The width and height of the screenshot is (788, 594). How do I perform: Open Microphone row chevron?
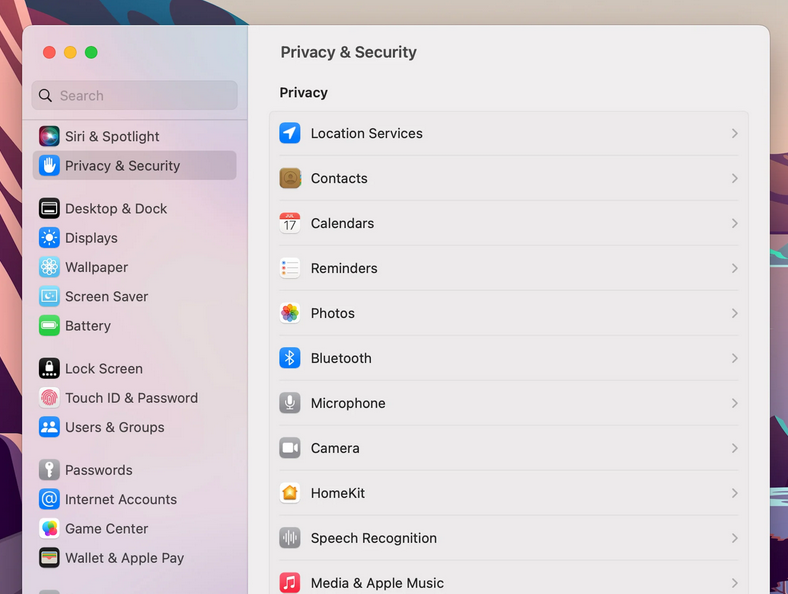735,403
